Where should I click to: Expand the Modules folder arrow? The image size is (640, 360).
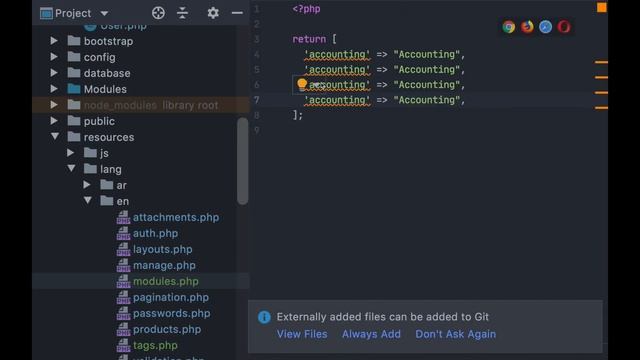coord(54,89)
